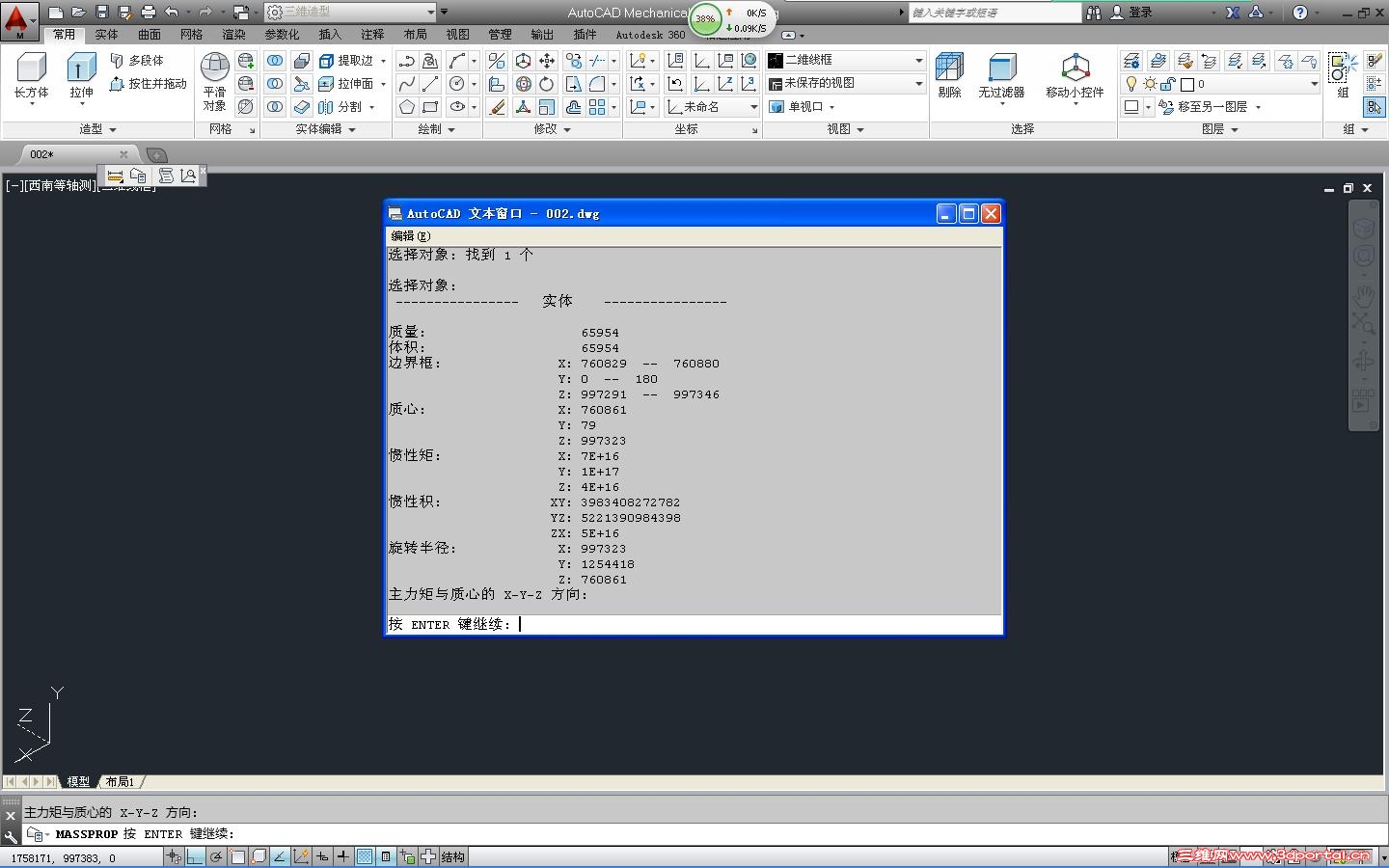The image size is (1389, 868).
Task: Click the 剔除 culling icon
Action: click(950, 75)
